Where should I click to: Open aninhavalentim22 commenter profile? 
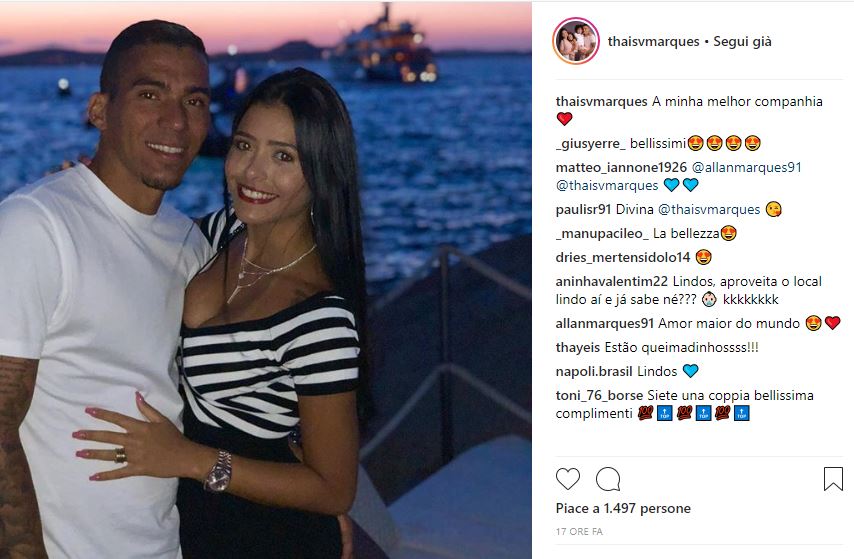[x=612, y=282]
